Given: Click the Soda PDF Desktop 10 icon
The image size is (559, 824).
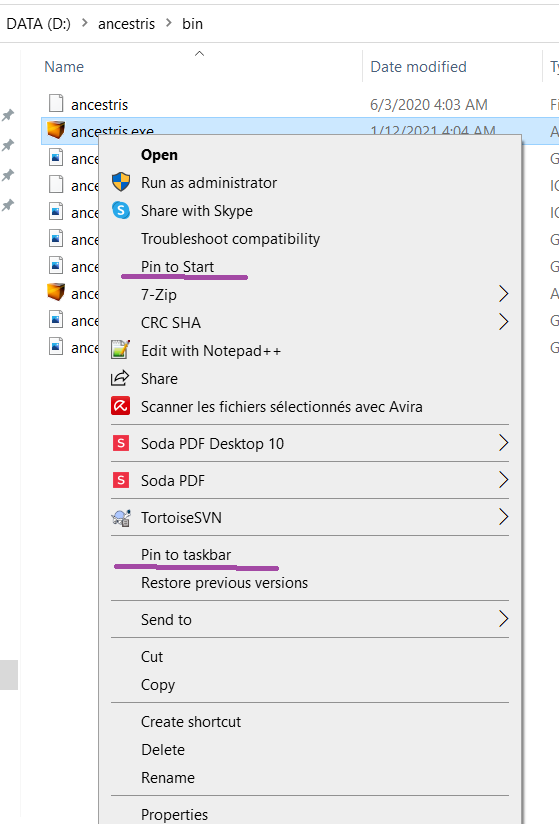Looking at the screenshot, I should [x=121, y=444].
